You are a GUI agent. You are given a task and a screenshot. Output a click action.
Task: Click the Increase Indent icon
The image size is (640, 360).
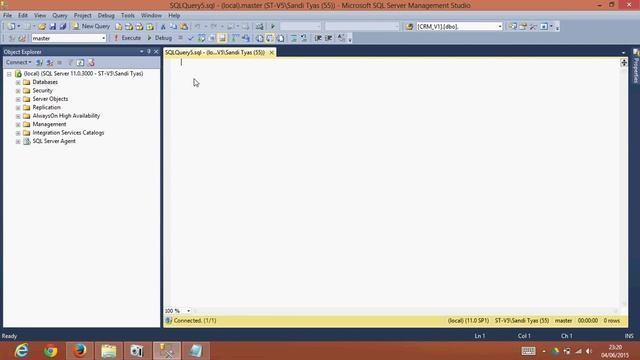tap(329, 38)
